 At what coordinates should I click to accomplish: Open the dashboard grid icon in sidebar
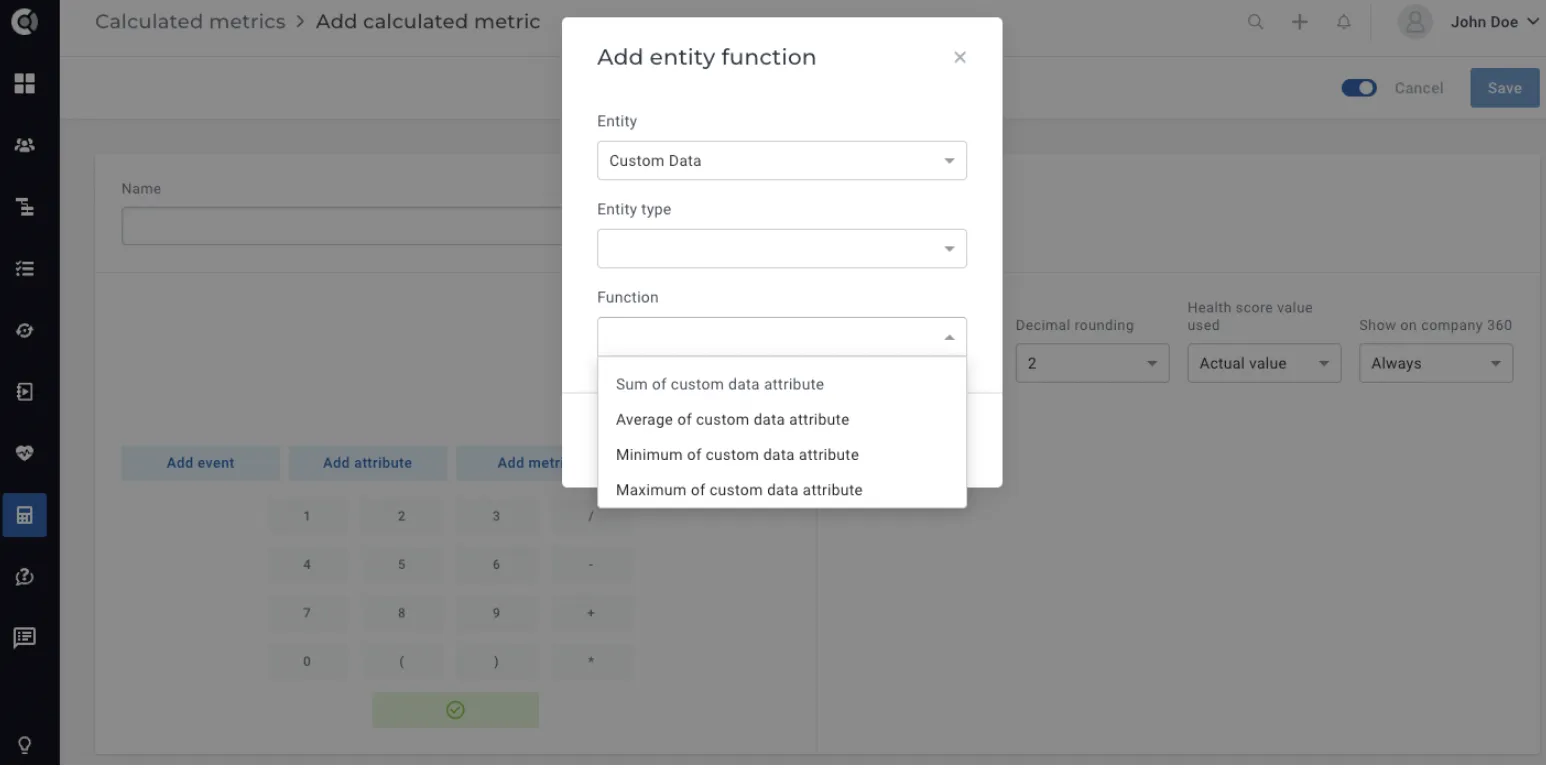pos(24,84)
